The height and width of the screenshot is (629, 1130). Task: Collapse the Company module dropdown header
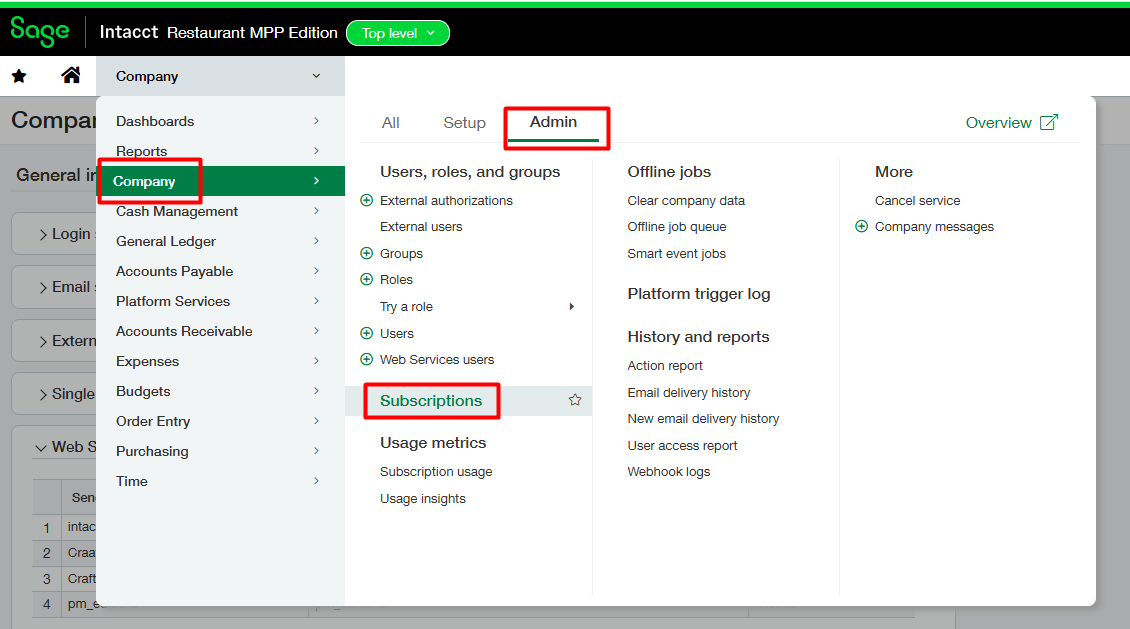pos(221,76)
